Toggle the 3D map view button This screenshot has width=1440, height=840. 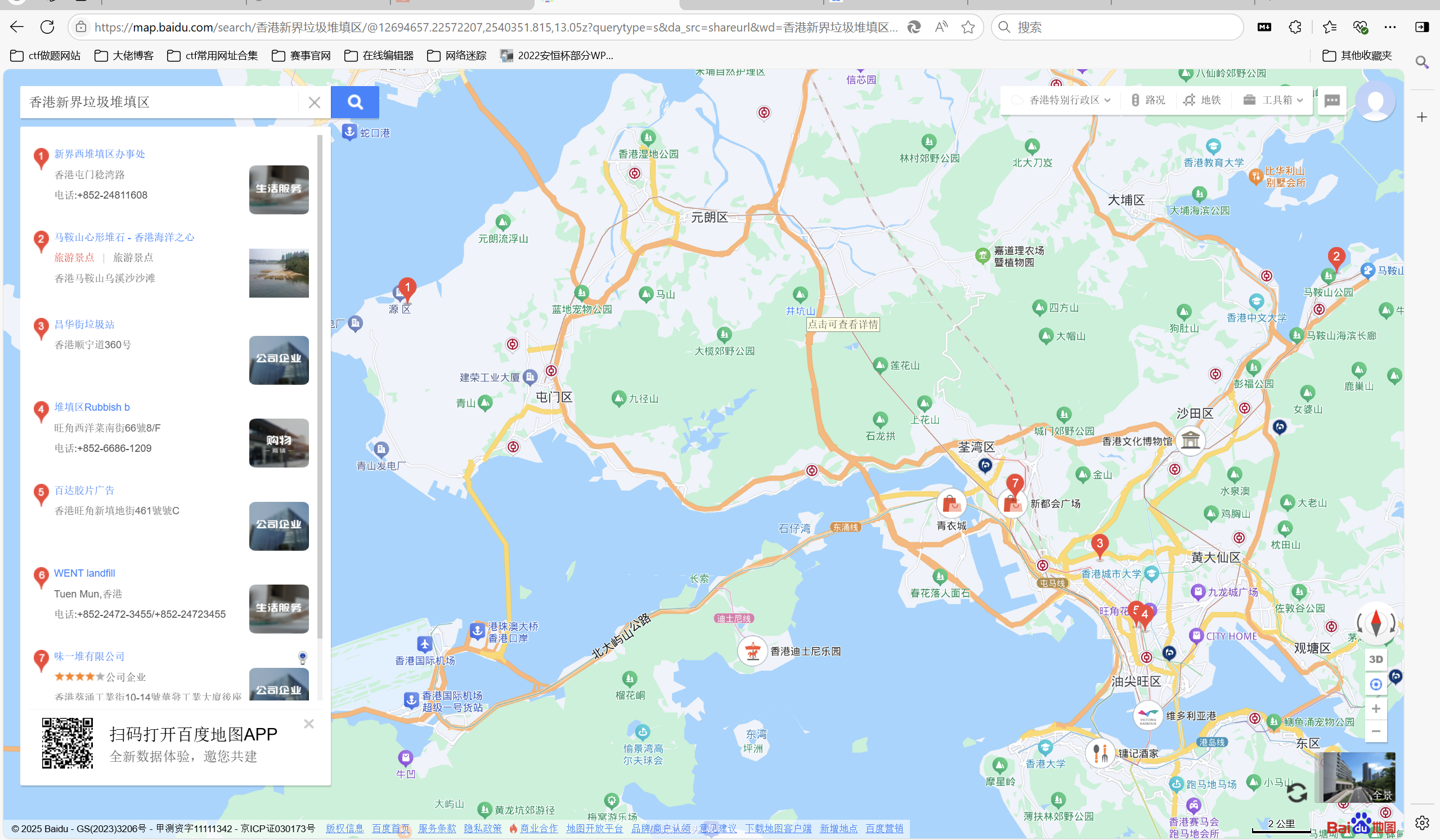tap(1376, 659)
